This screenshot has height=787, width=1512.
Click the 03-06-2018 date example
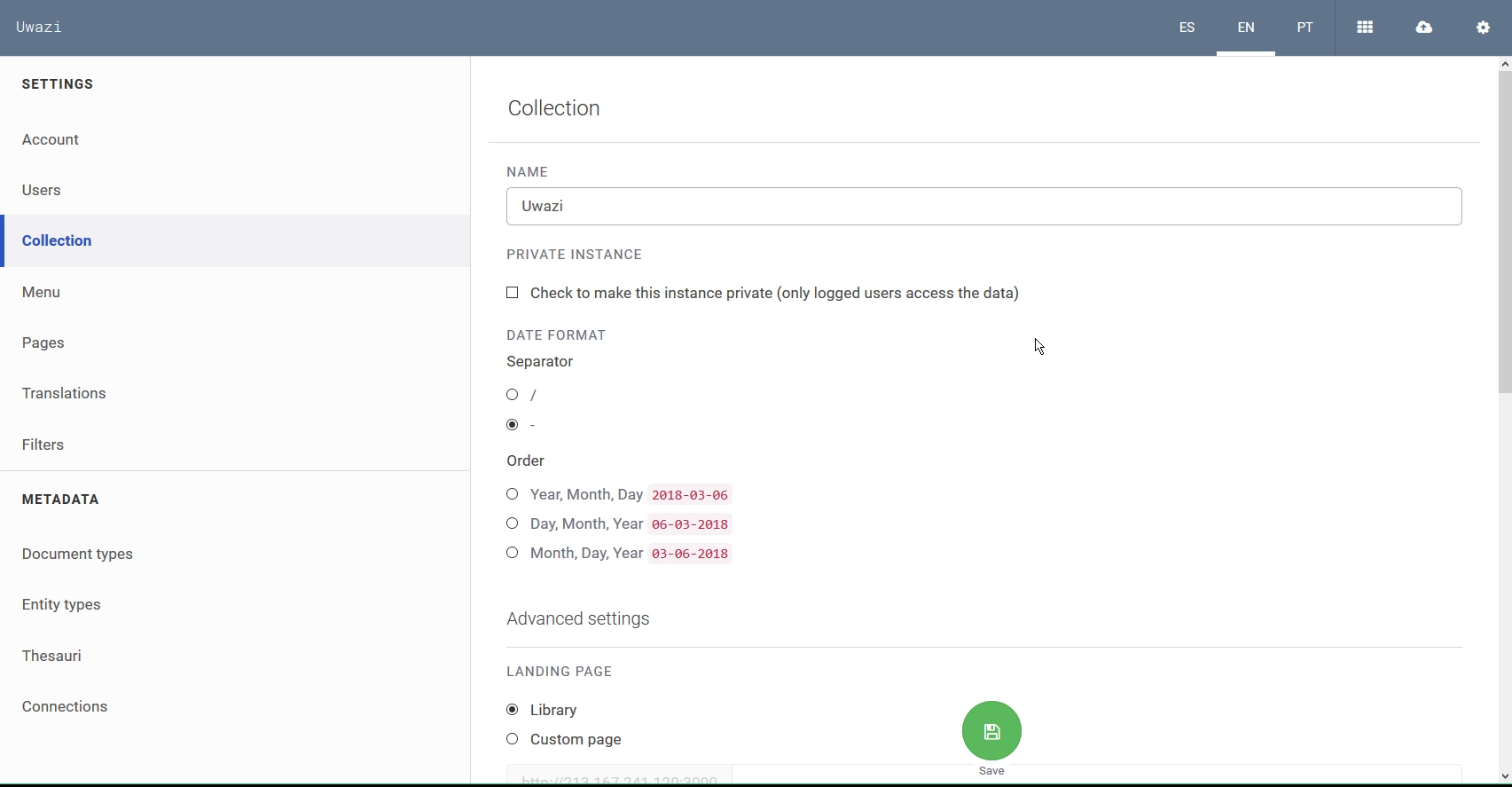[x=690, y=554]
